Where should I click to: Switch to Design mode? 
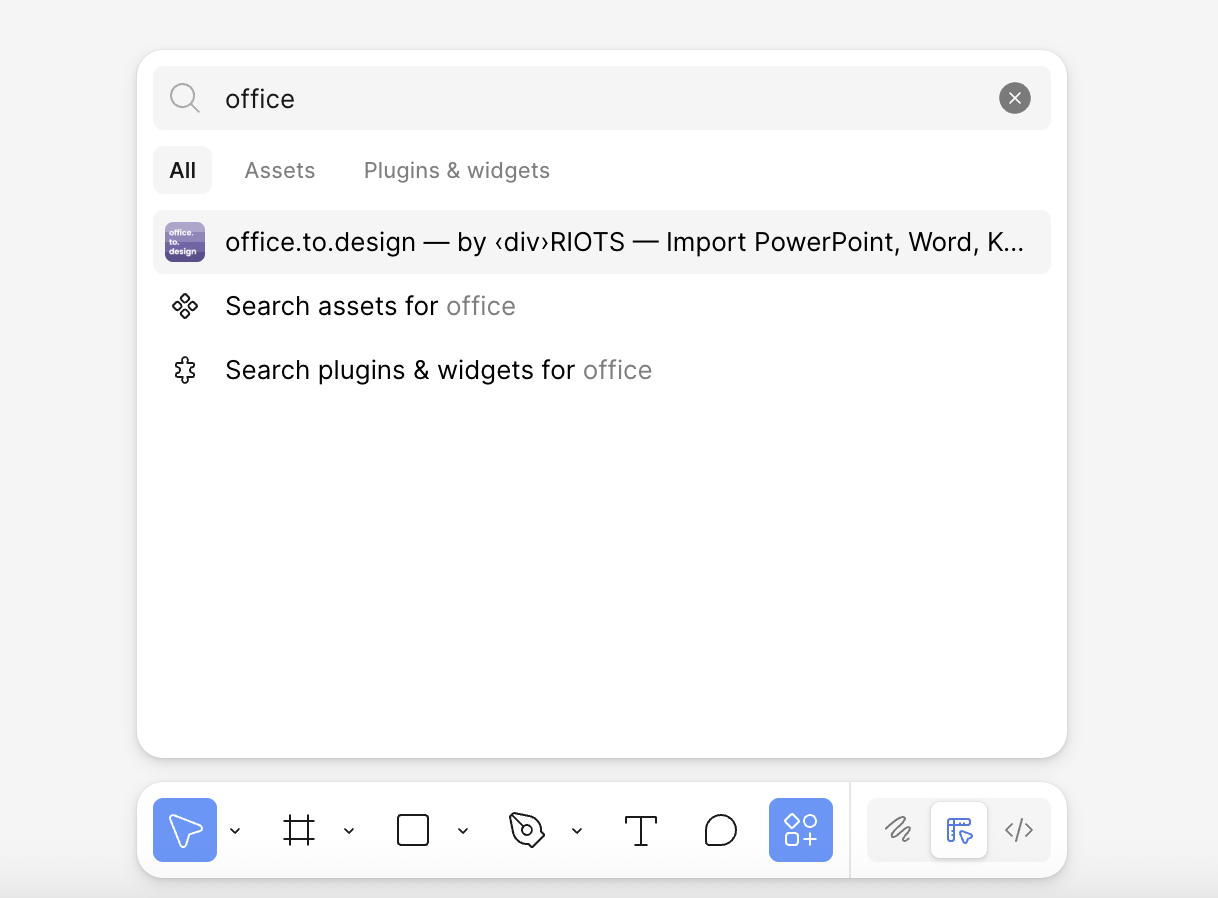coord(959,830)
